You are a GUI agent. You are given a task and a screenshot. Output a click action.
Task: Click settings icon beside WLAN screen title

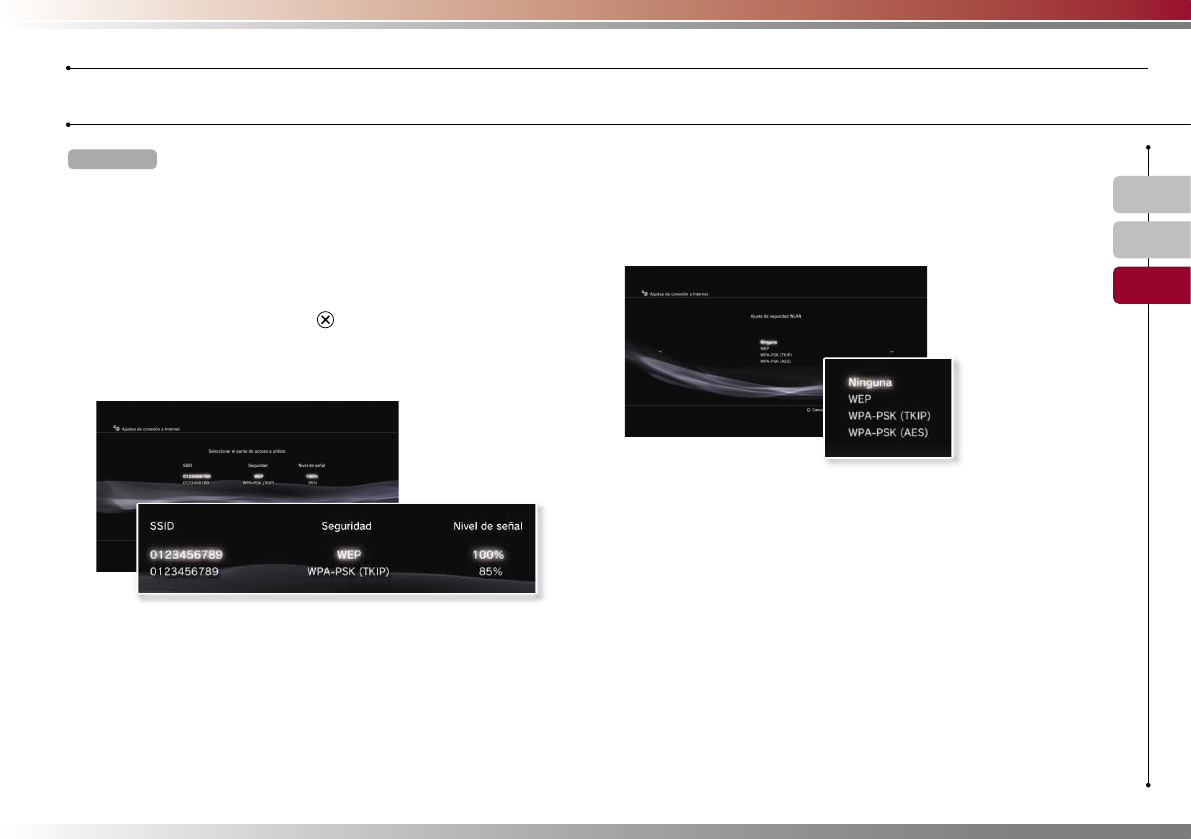[644, 292]
